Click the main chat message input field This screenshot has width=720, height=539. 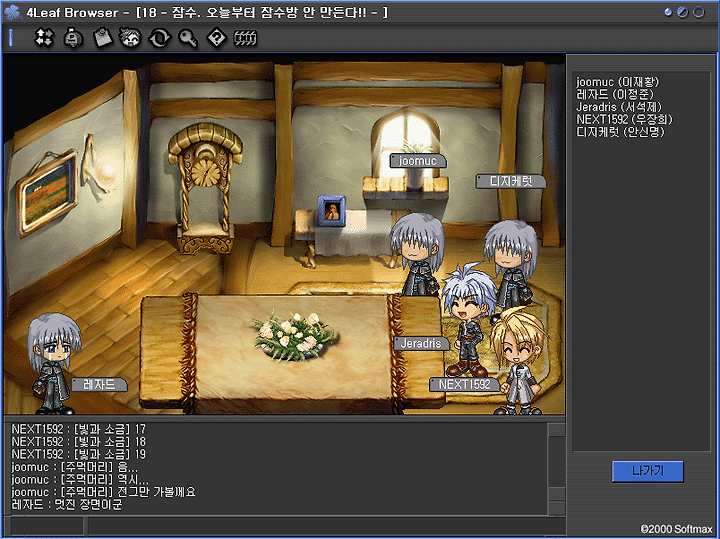326,526
